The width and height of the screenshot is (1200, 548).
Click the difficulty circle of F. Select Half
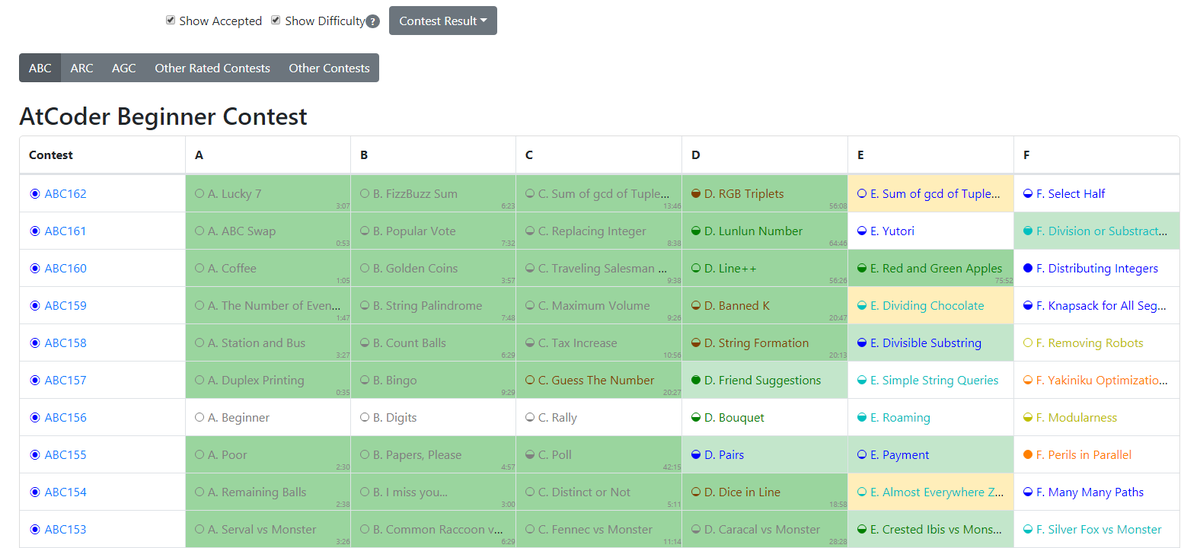(x=1028, y=194)
